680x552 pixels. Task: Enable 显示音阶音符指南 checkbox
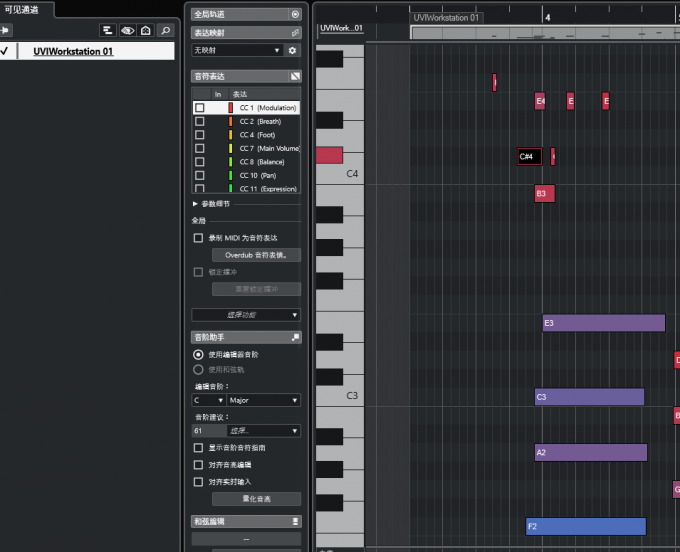[x=198, y=447]
